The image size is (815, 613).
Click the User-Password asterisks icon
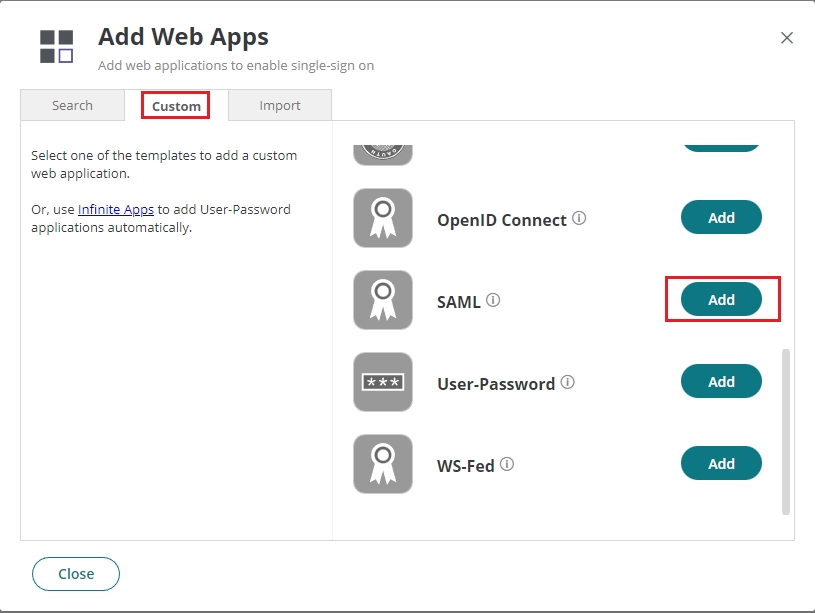coord(383,382)
